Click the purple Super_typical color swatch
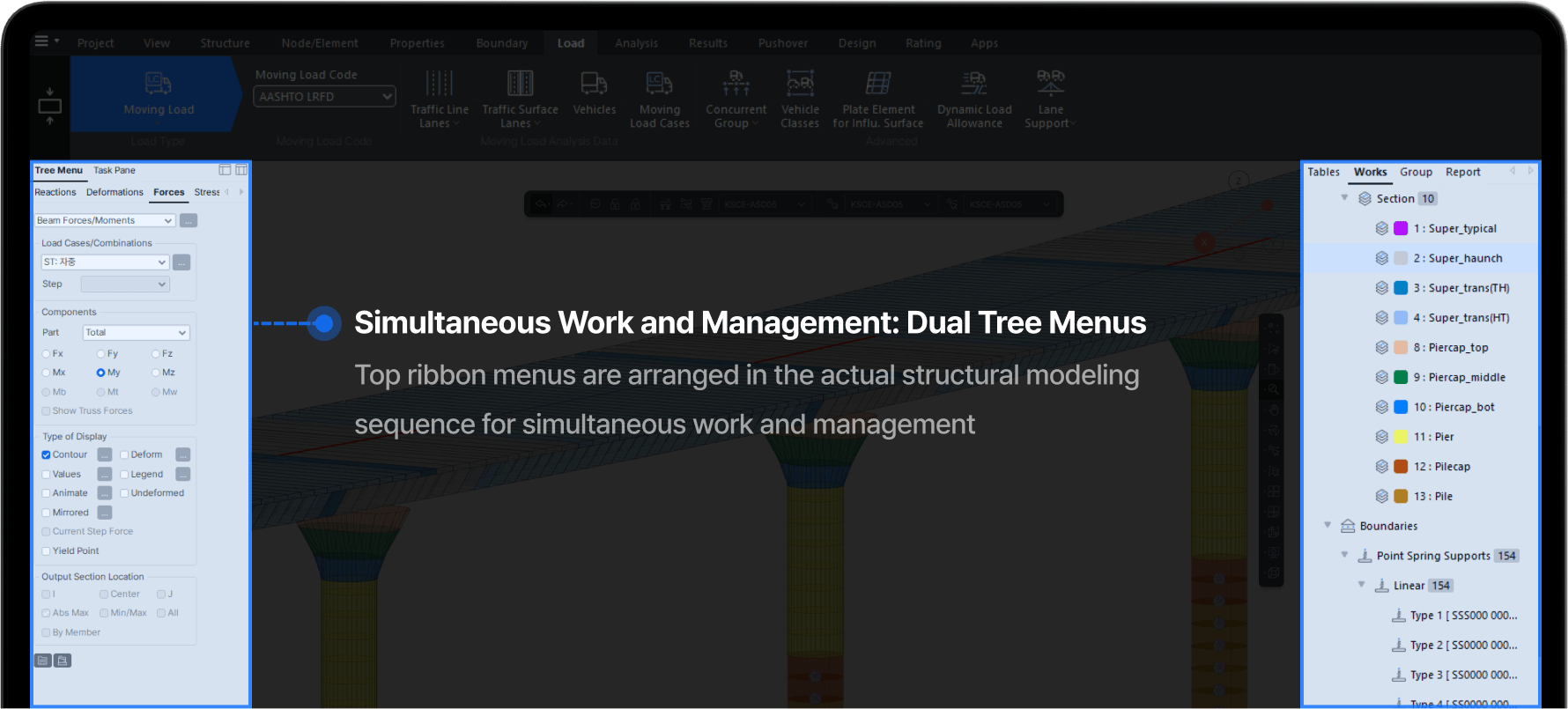This screenshot has width=1568, height=709. click(x=1401, y=229)
